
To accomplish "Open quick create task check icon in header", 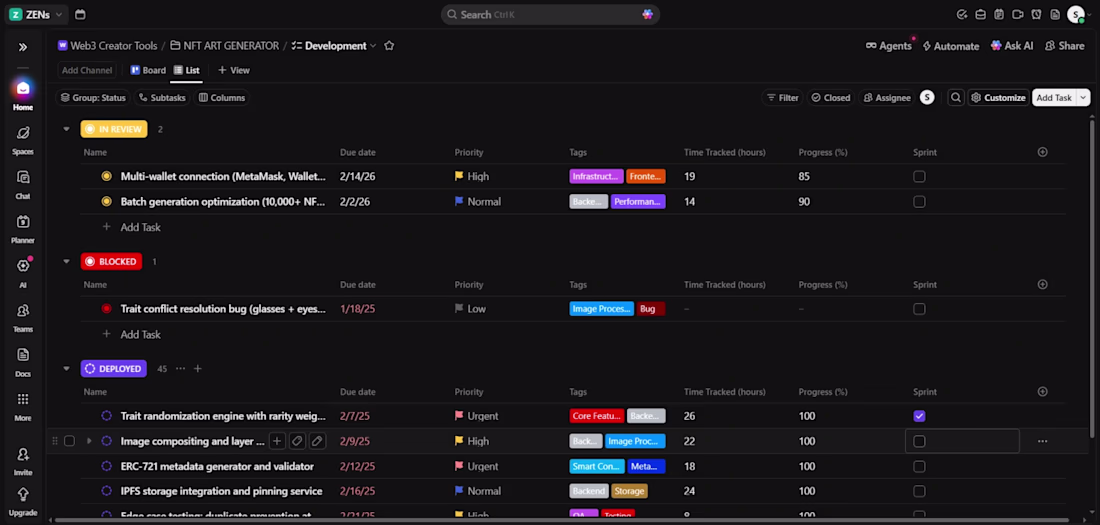I will [x=962, y=14].
